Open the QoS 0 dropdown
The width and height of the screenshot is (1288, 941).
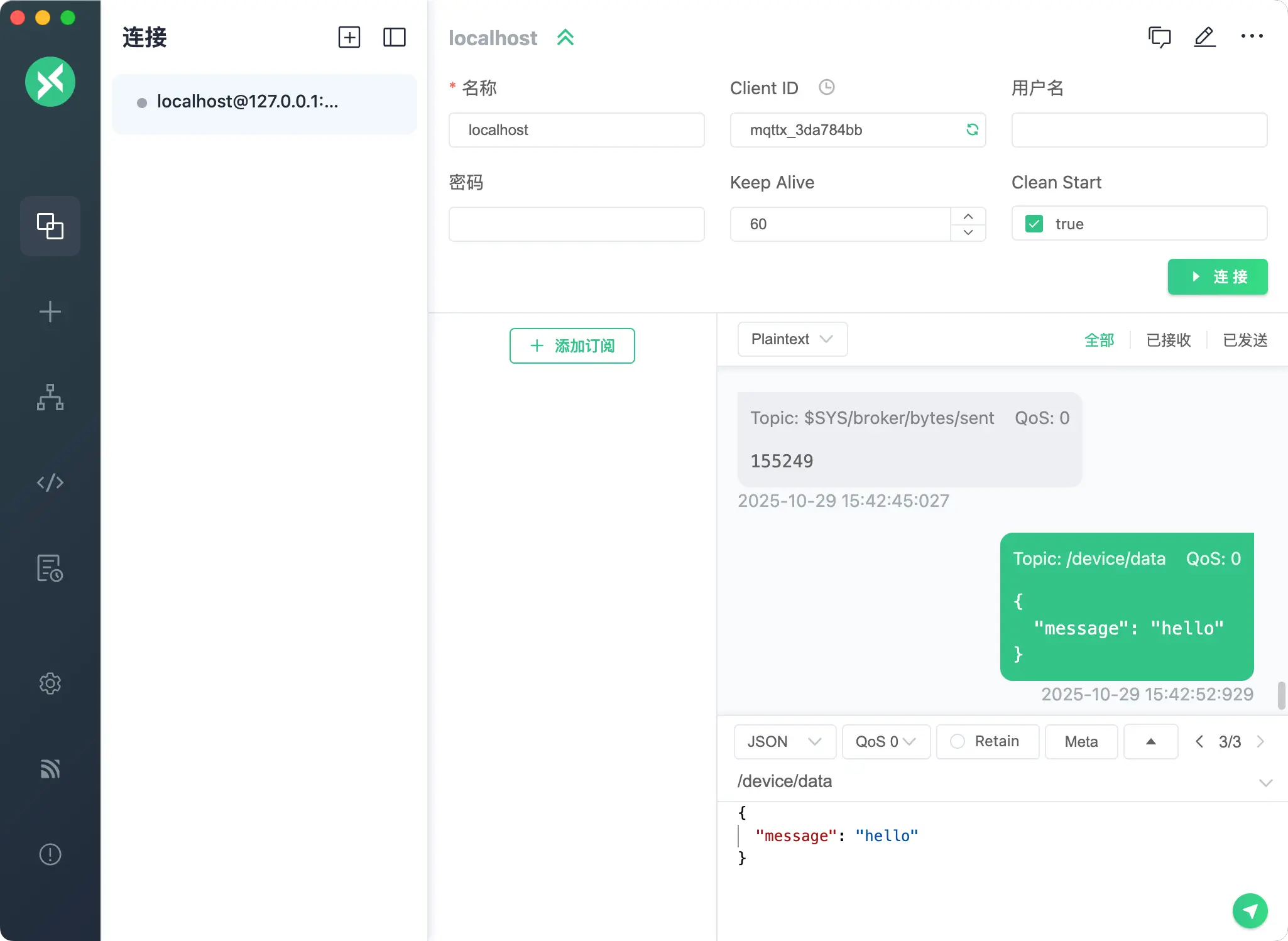(x=885, y=741)
